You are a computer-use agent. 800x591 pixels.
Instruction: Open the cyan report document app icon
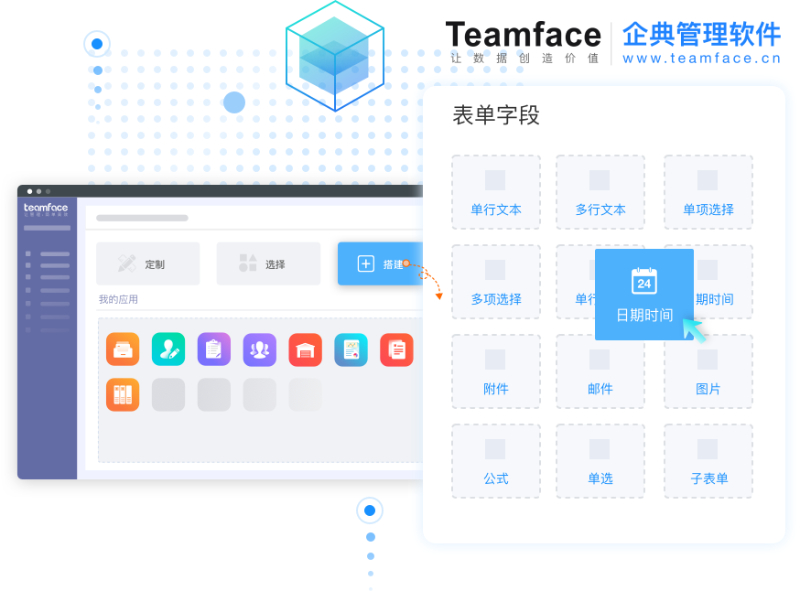351,350
